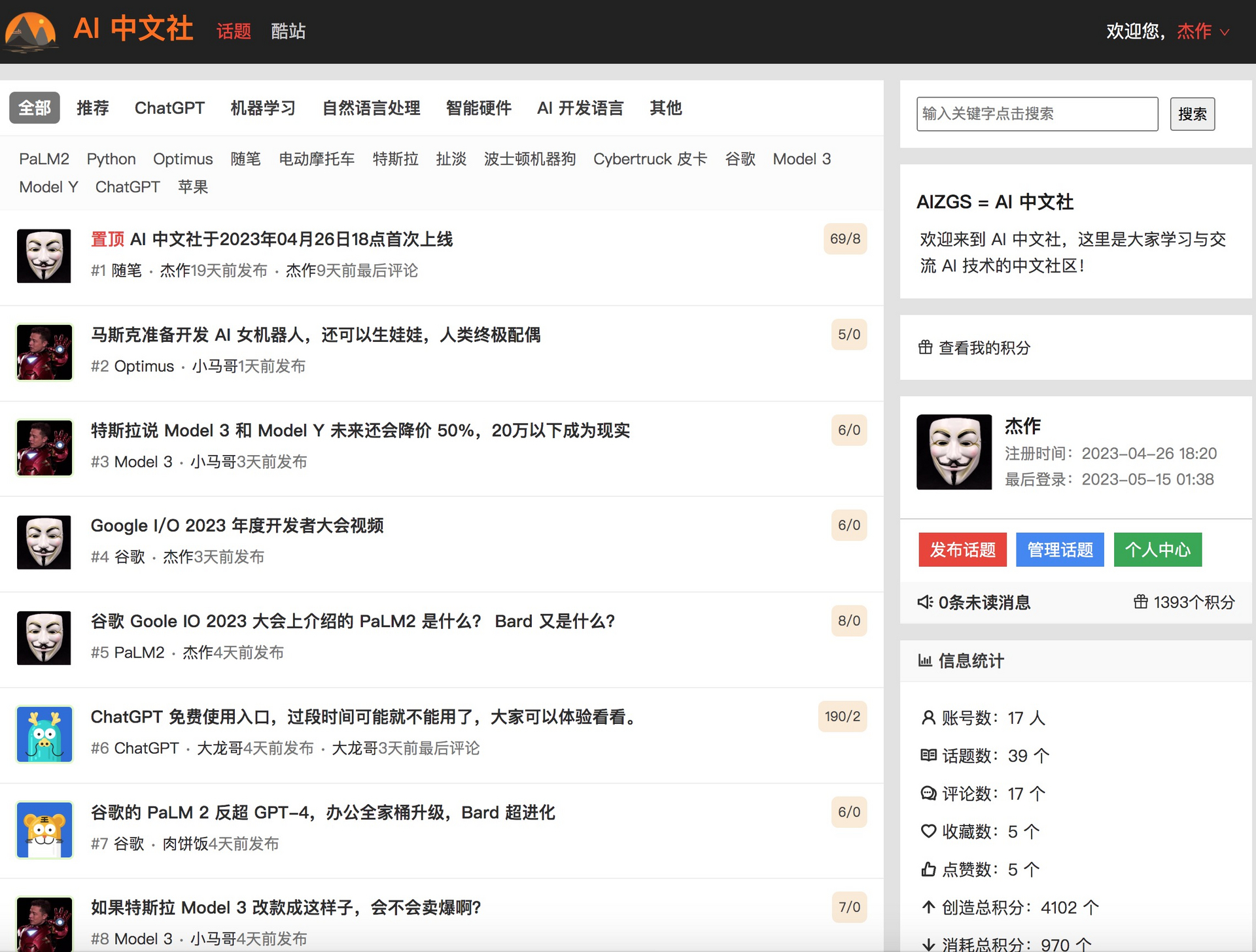This screenshot has height=952, width=1256.
Task: Open author 肉饼饭 on topic #7
Action: click(x=185, y=843)
